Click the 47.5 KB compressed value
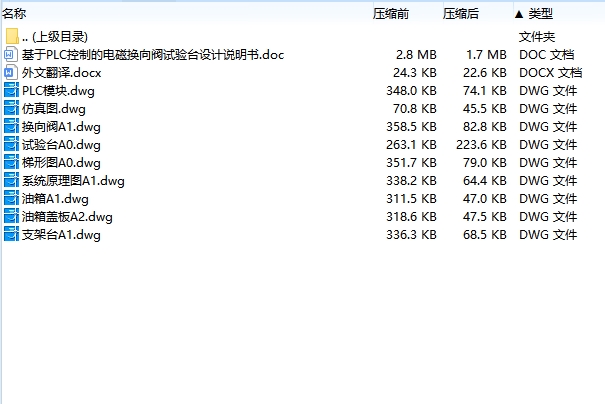Image resolution: width=605 pixels, height=404 pixels. pos(485,217)
